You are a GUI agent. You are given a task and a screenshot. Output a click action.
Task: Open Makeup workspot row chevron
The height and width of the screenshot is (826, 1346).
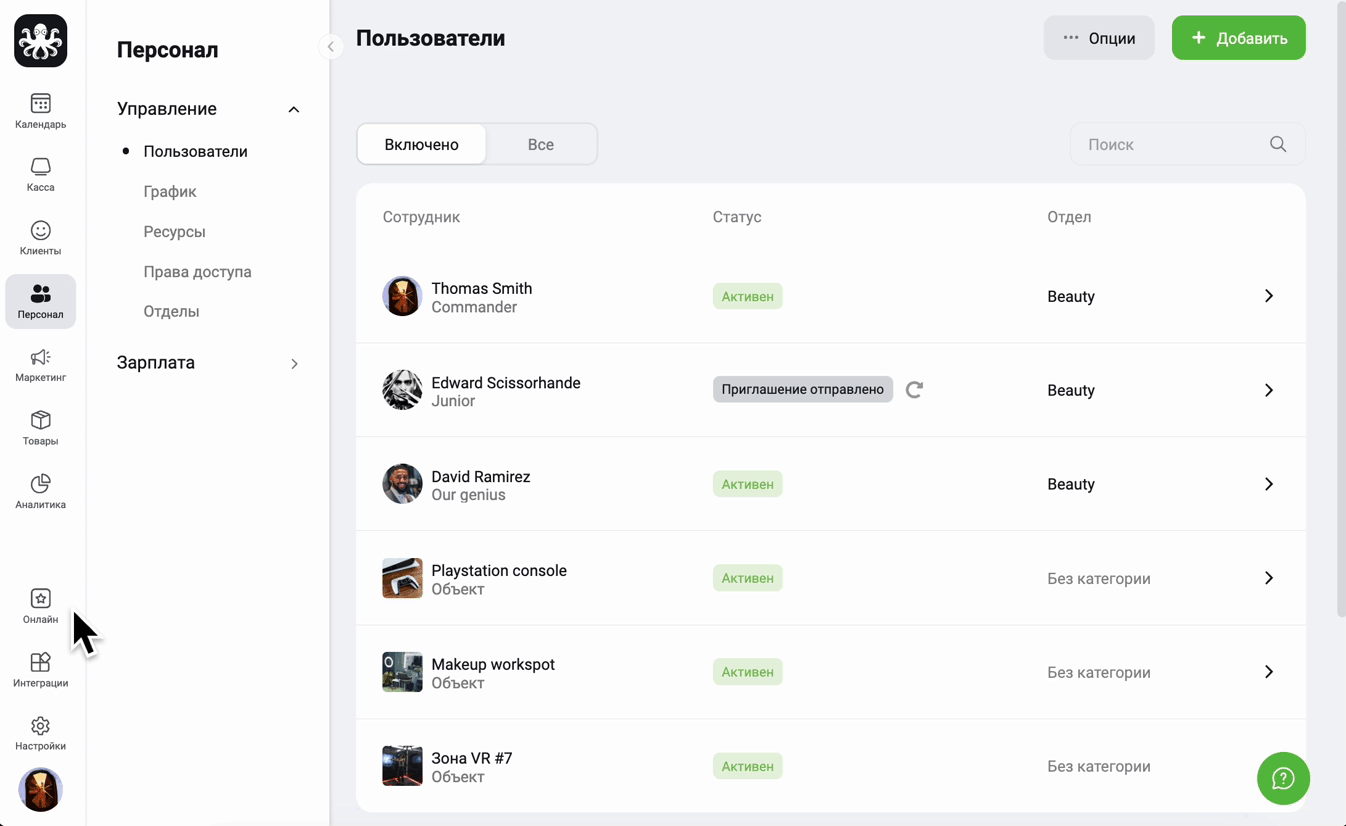1269,672
